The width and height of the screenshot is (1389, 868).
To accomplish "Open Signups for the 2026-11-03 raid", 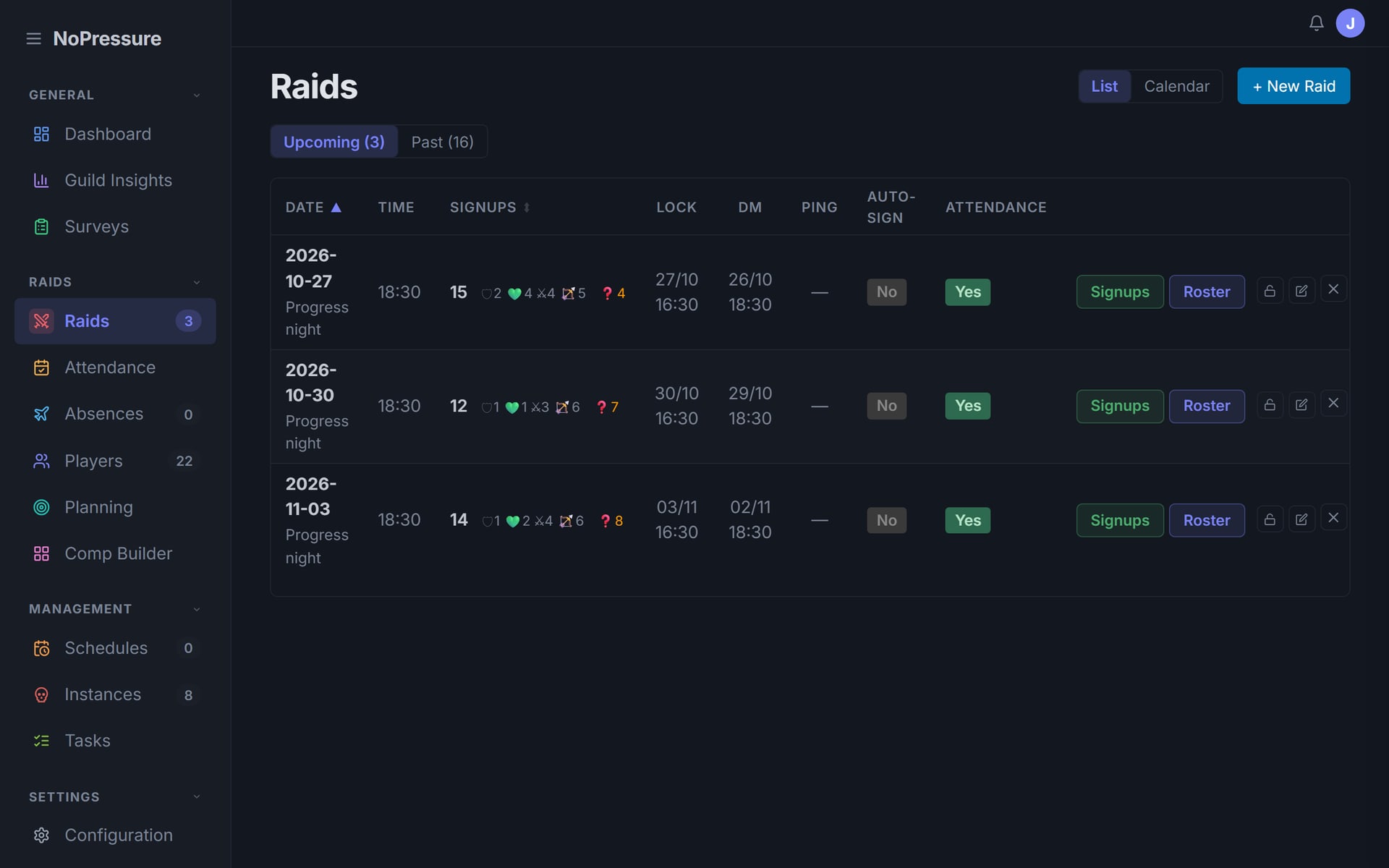I will 1120,520.
